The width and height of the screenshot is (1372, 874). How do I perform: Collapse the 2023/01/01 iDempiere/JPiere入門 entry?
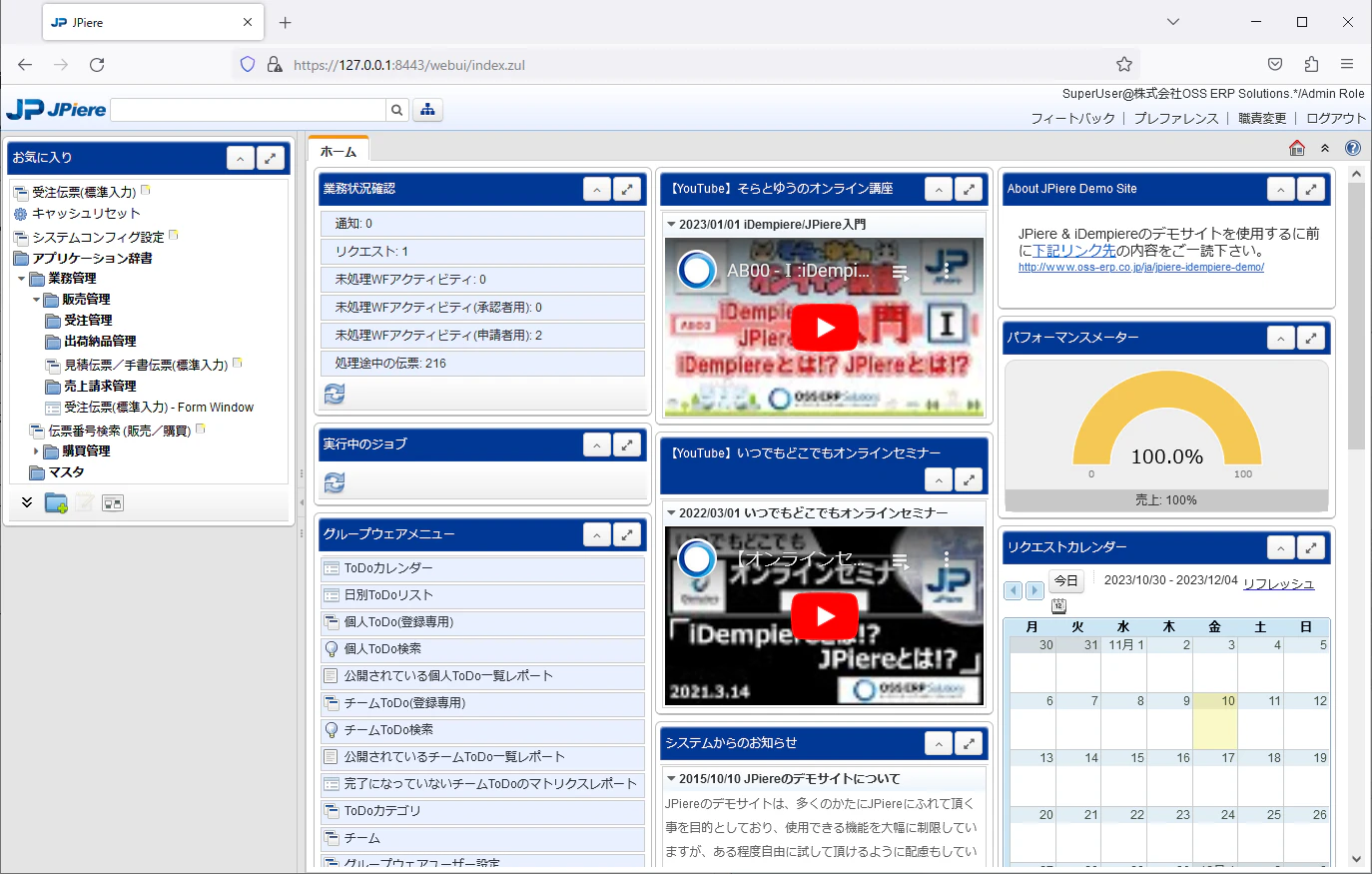[671, 225]
